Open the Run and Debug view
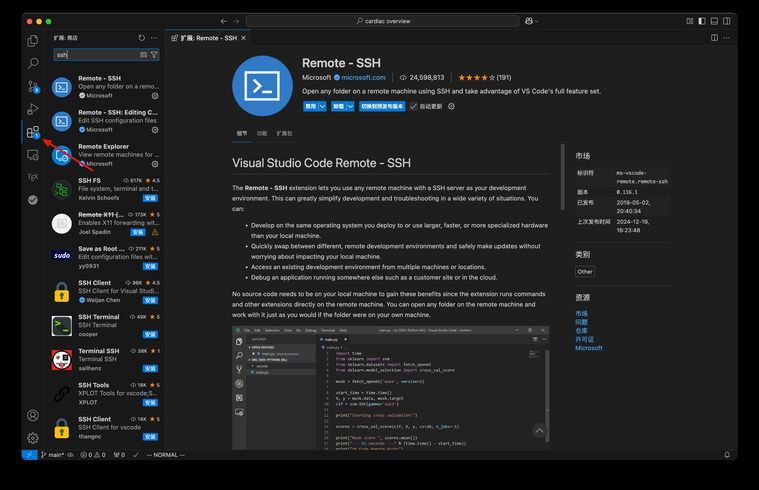 (32, 109)
